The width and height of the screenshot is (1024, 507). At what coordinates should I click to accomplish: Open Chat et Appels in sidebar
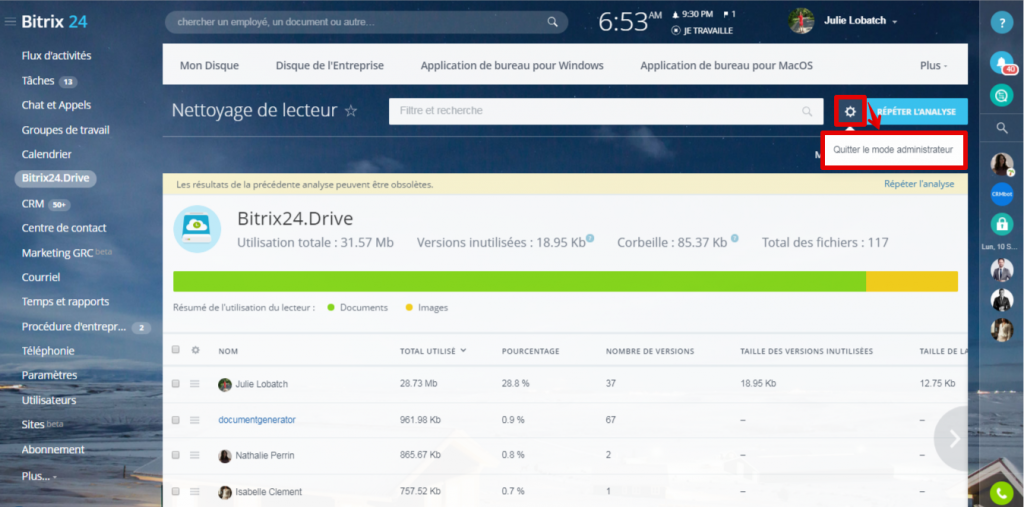[x=56, y=105]
